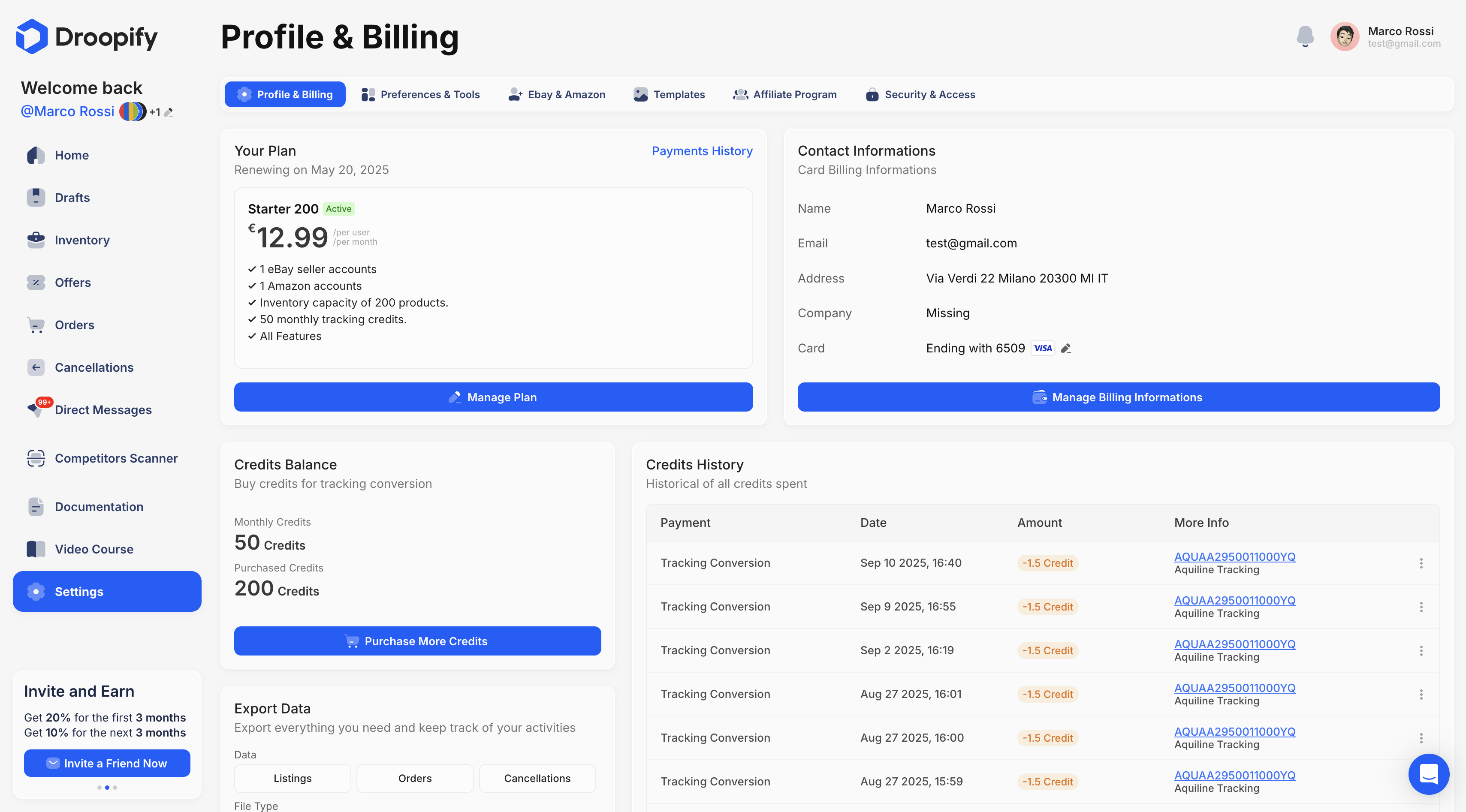This screenshot has width=1466, height=812.
Task: Click the Cancellations arrow icon
Action: [x=36, y=367]
